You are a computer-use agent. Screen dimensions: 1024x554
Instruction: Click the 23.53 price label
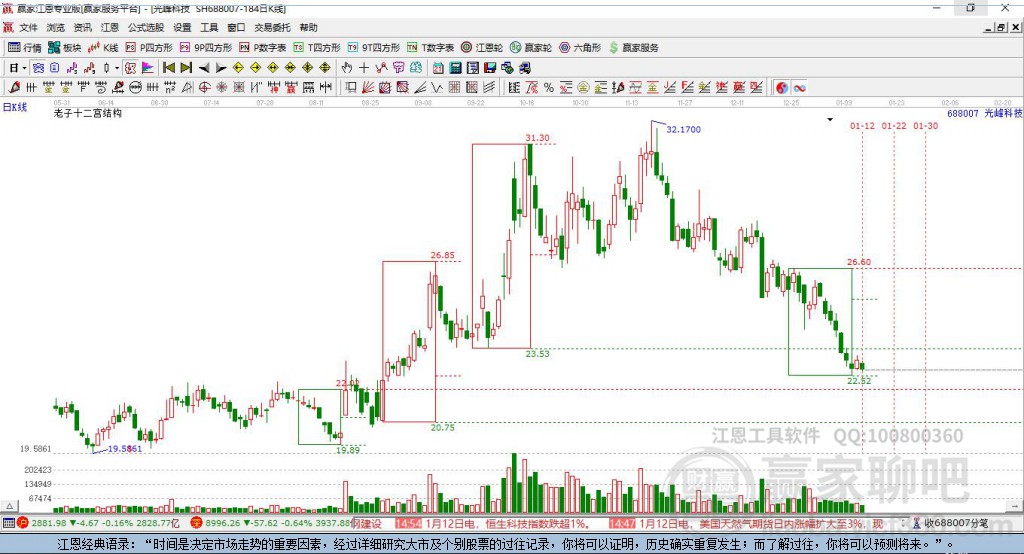coord(537,354)
